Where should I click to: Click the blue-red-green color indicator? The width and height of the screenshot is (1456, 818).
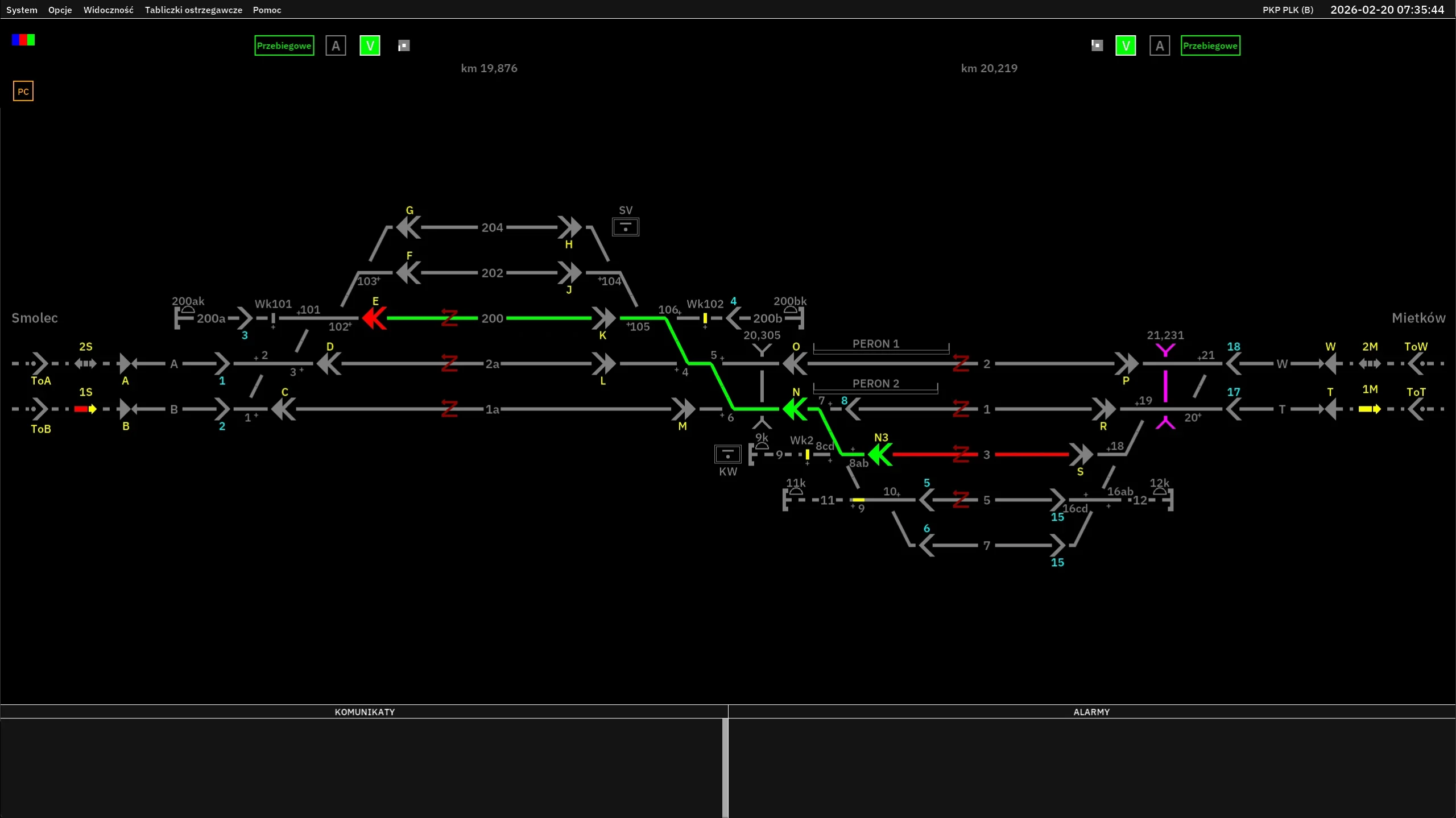[23, 40]
